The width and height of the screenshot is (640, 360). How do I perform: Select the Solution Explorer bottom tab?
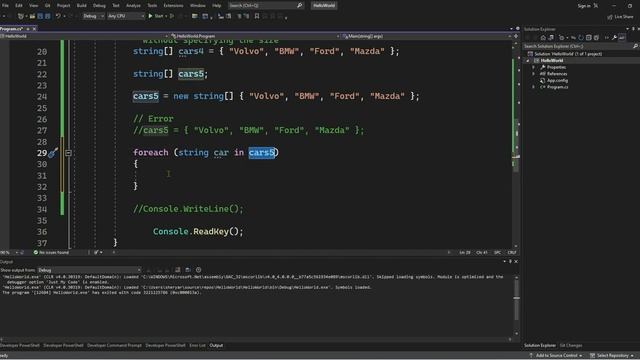(x=540, y=345)
